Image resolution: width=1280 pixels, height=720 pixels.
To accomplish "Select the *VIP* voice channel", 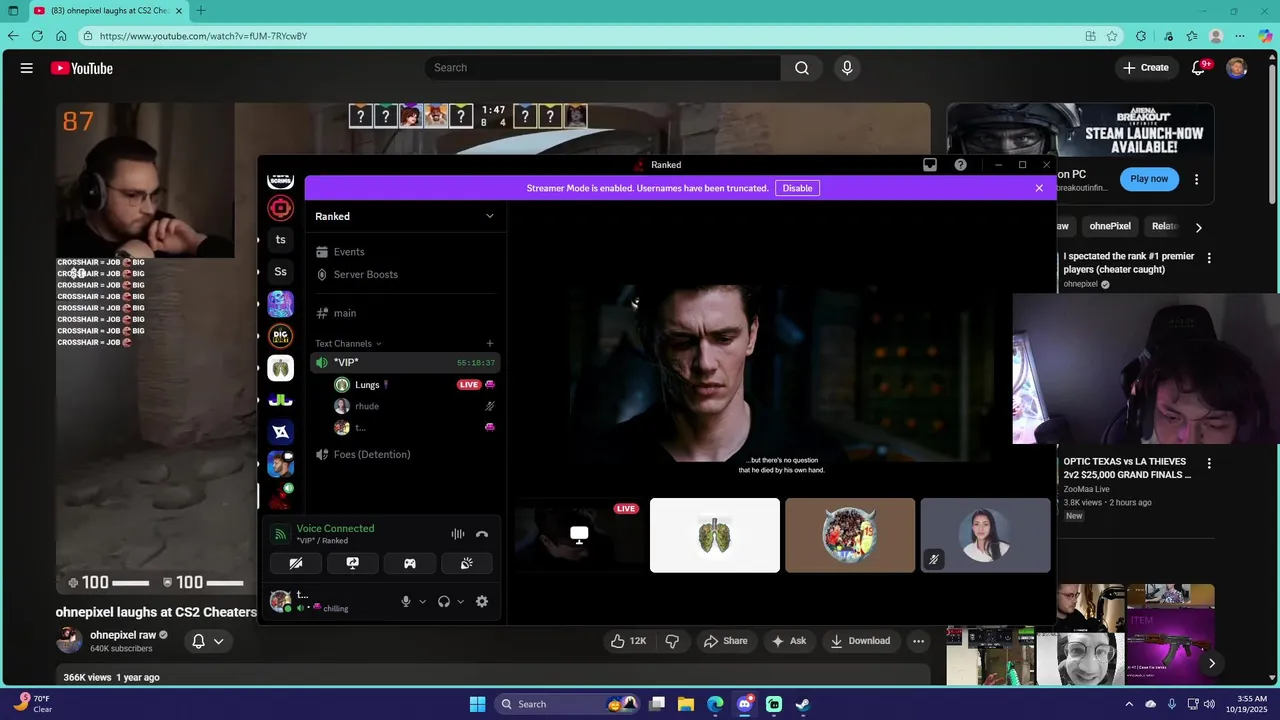I will [x=405, y=362].
